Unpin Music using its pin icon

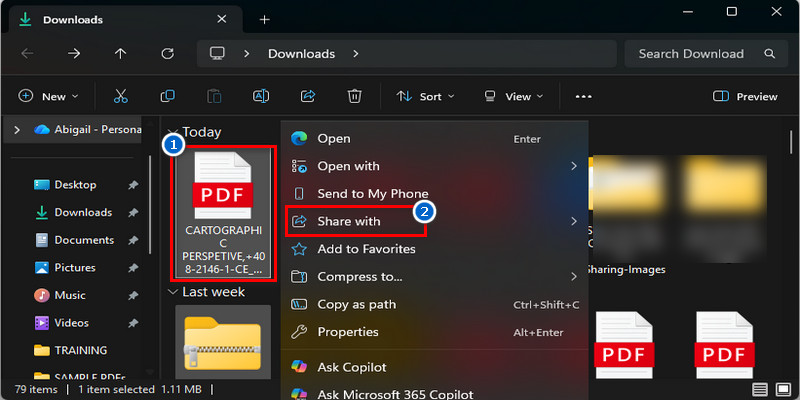point(133,295)
